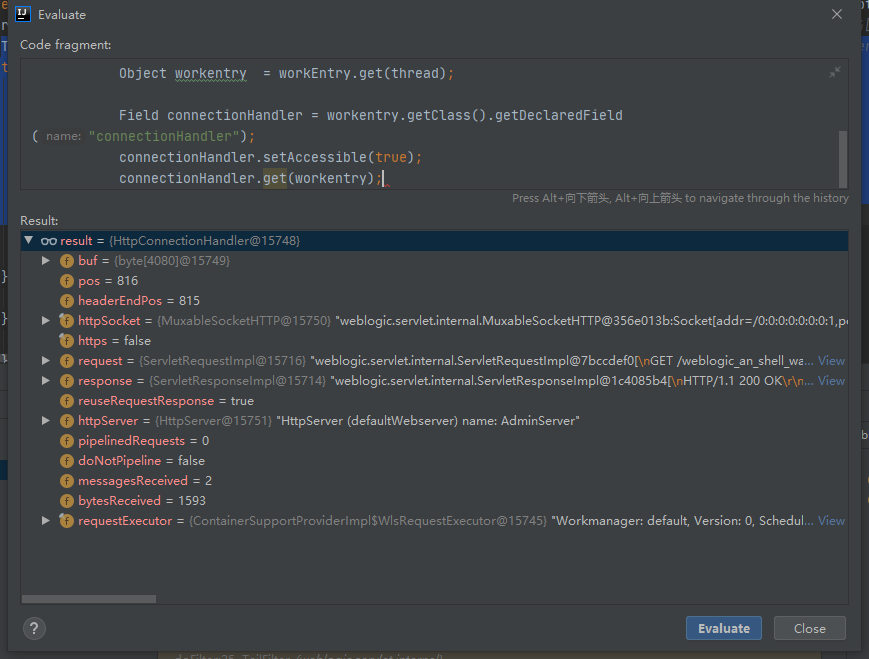Click the result tree horizontal scrollbar
This screenshot has height=659, width=869.
(89, 599)
